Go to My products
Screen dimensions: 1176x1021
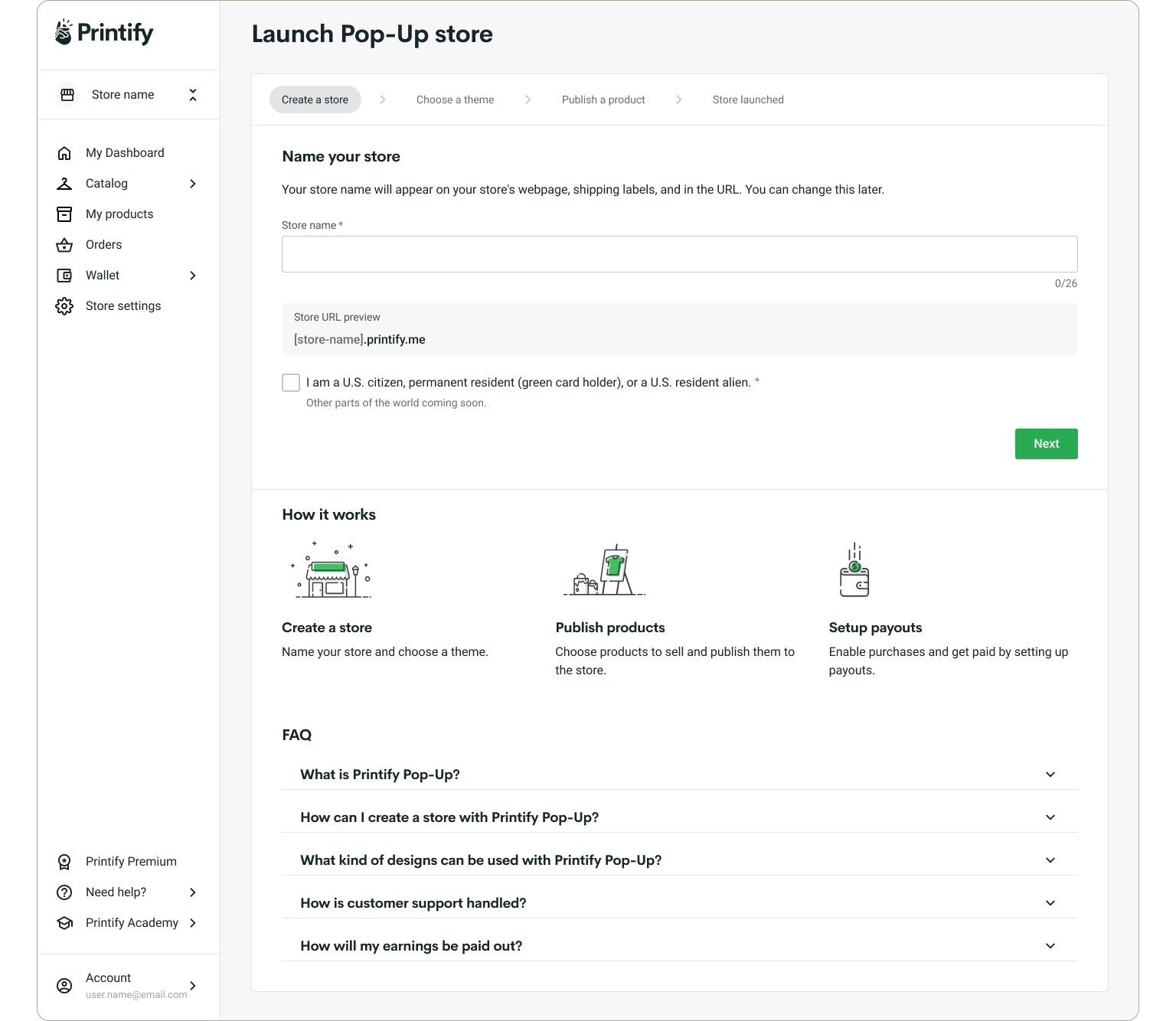point(119,214)
